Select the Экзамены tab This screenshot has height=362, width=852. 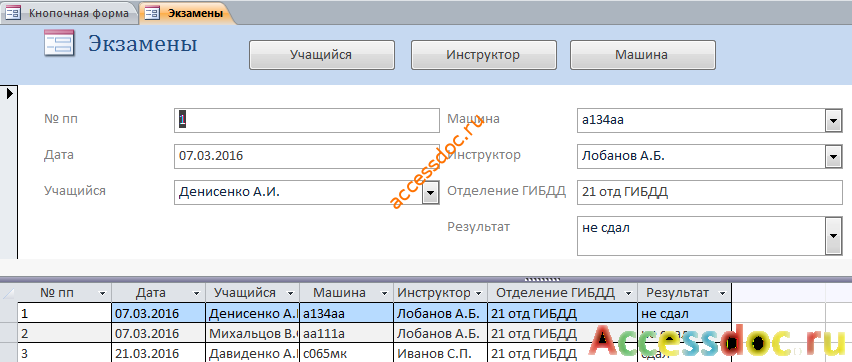(x=187, y=13)
